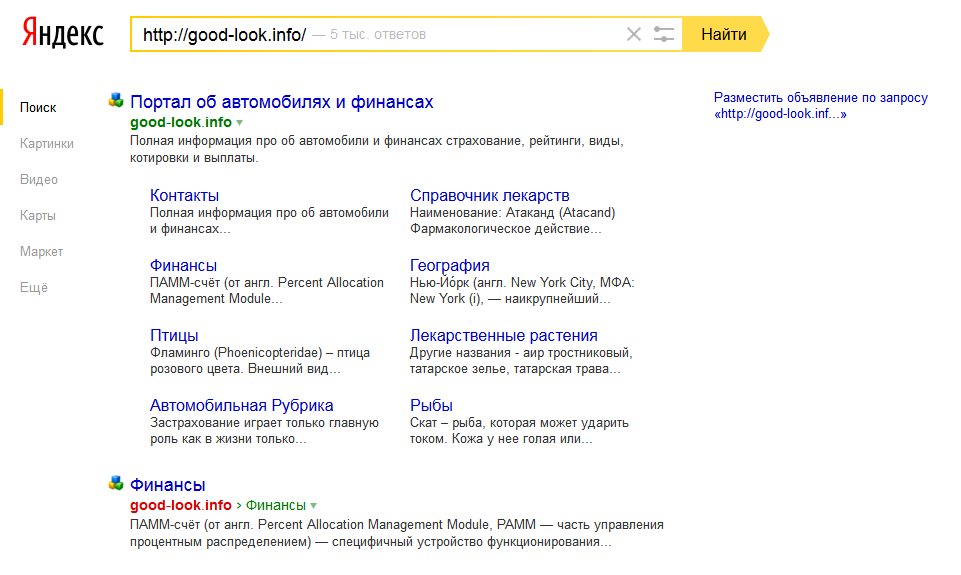Click the red good-look.info URL in second result
The height and width of the screenshot is (575, 961).
(181, 505)
